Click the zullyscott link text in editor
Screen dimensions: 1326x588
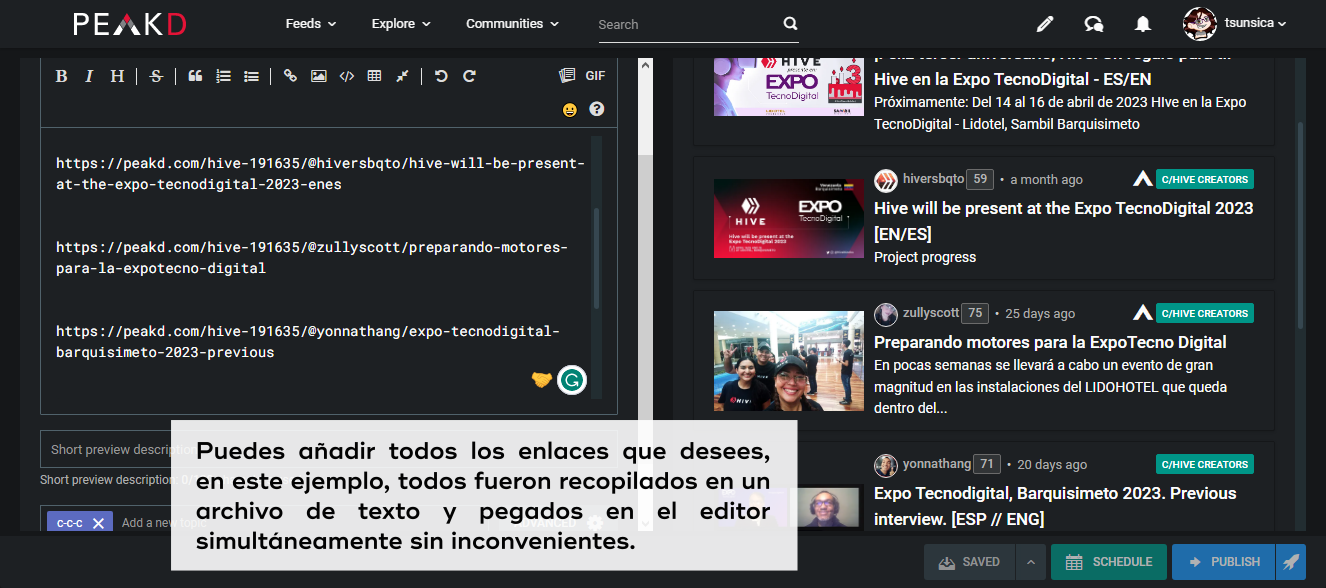point(311,258)
